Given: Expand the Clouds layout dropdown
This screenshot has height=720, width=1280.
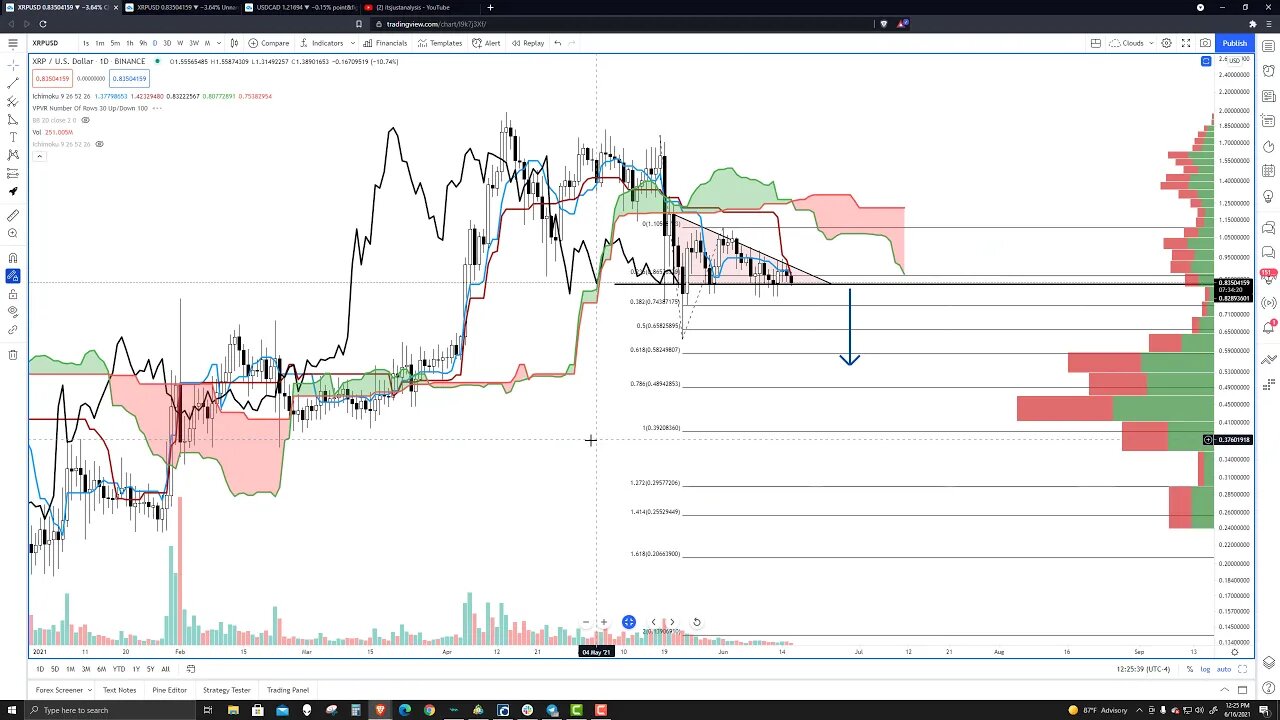Looking at the screenshot, I should point(1152,43).
